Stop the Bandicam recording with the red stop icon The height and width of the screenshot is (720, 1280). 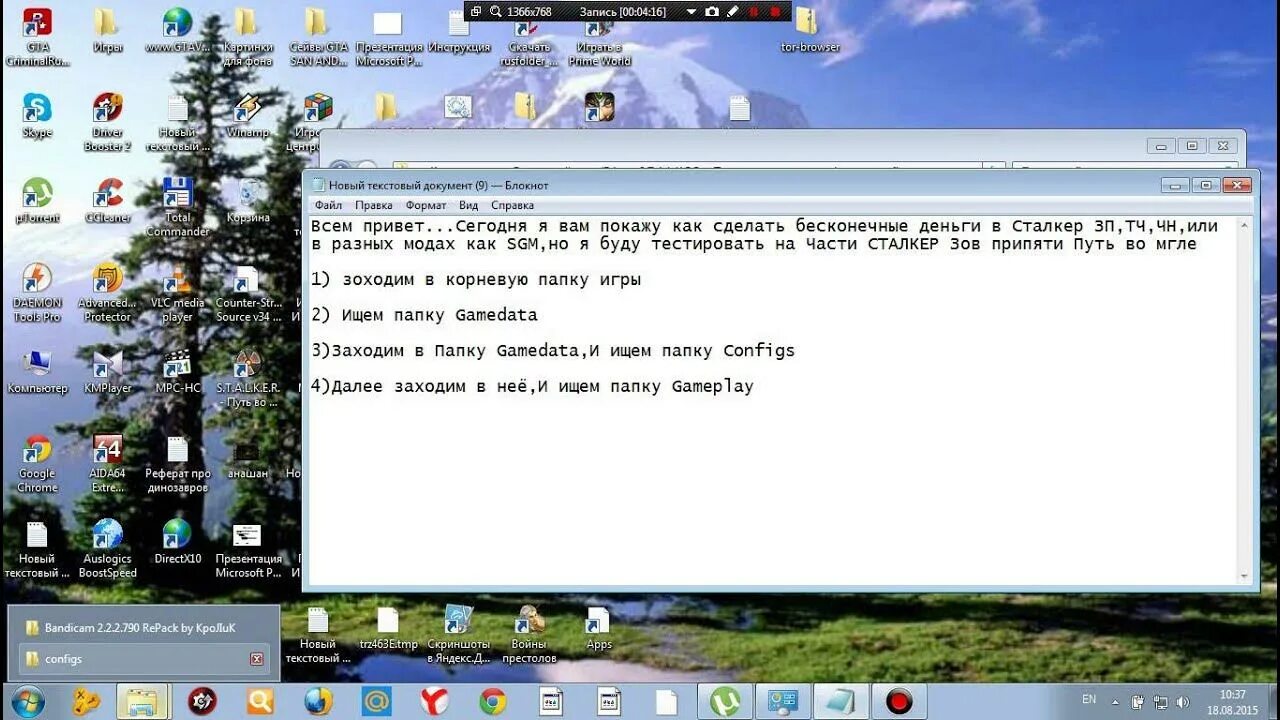click(775, 11)
